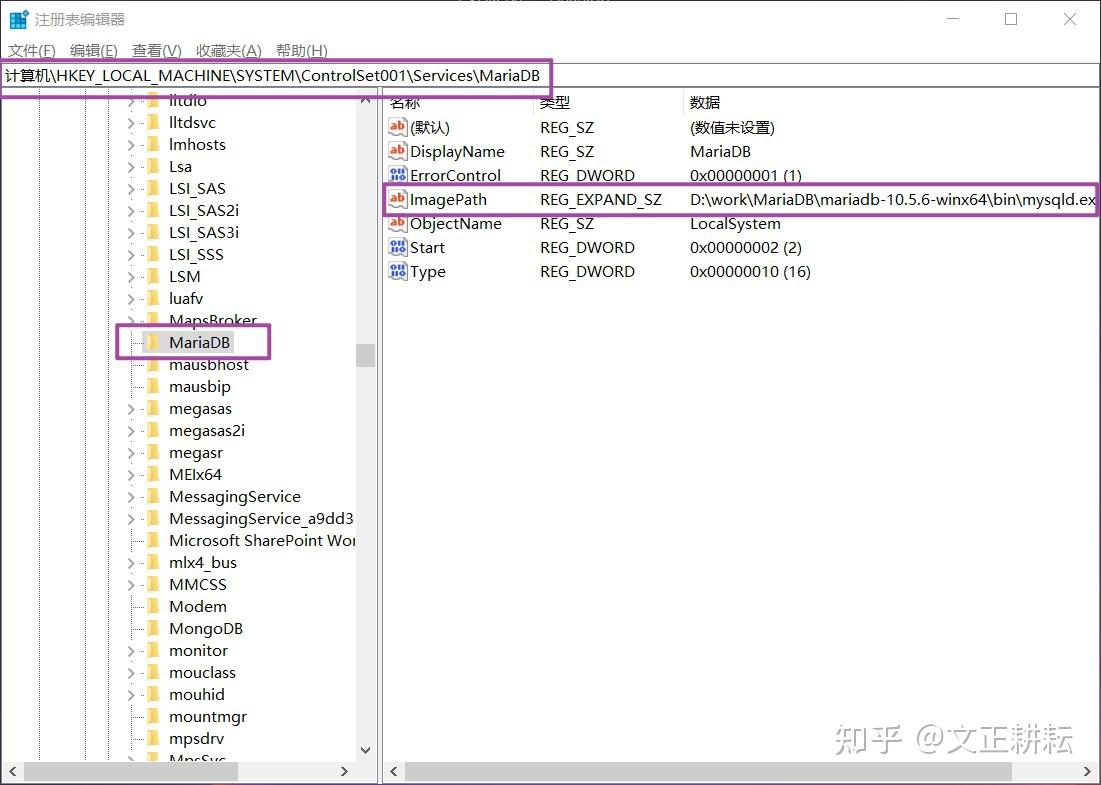Click the mouhid folder icon

pyautogui.click(x=152, y=694)
